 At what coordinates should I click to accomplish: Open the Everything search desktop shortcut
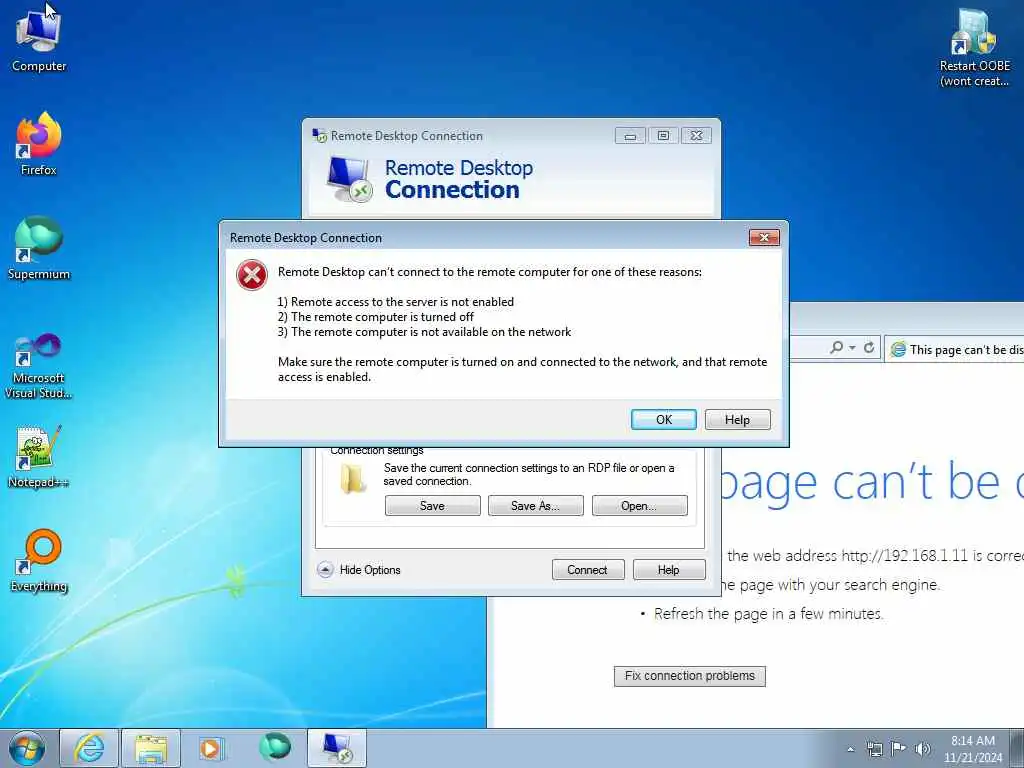point(39,562)
